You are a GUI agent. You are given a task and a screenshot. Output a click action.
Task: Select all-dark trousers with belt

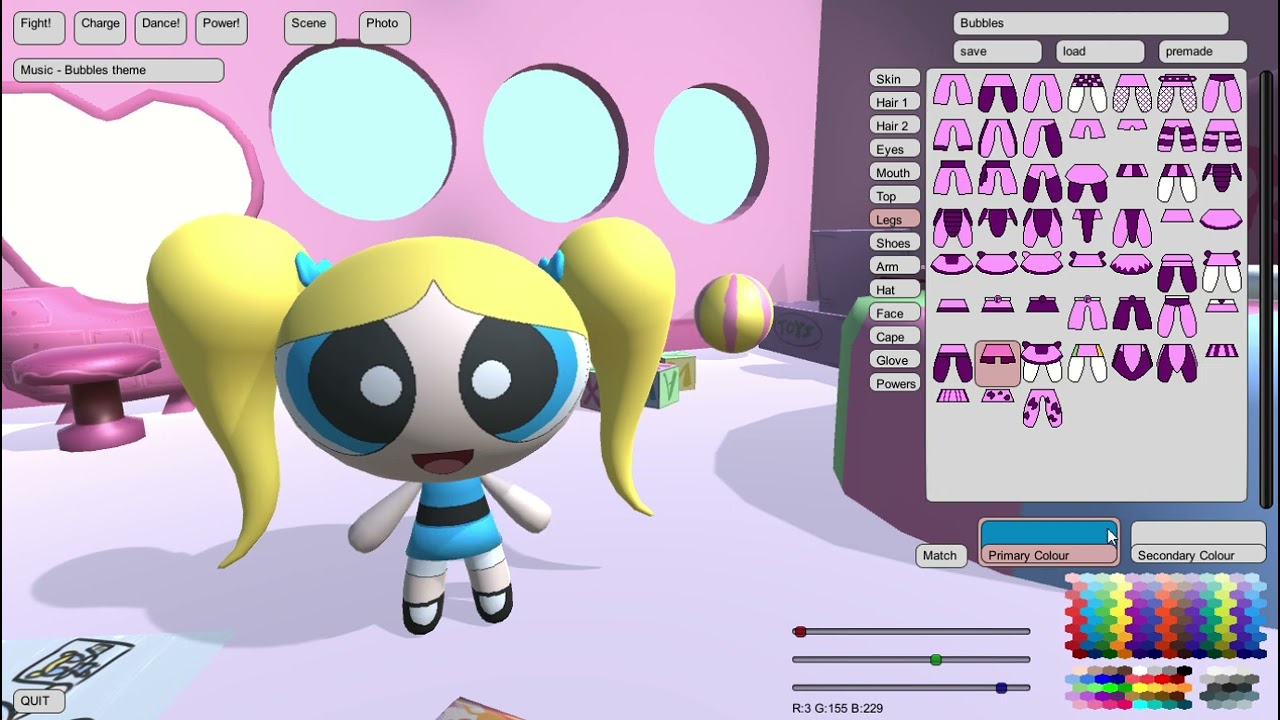(x=1132, y=313)
